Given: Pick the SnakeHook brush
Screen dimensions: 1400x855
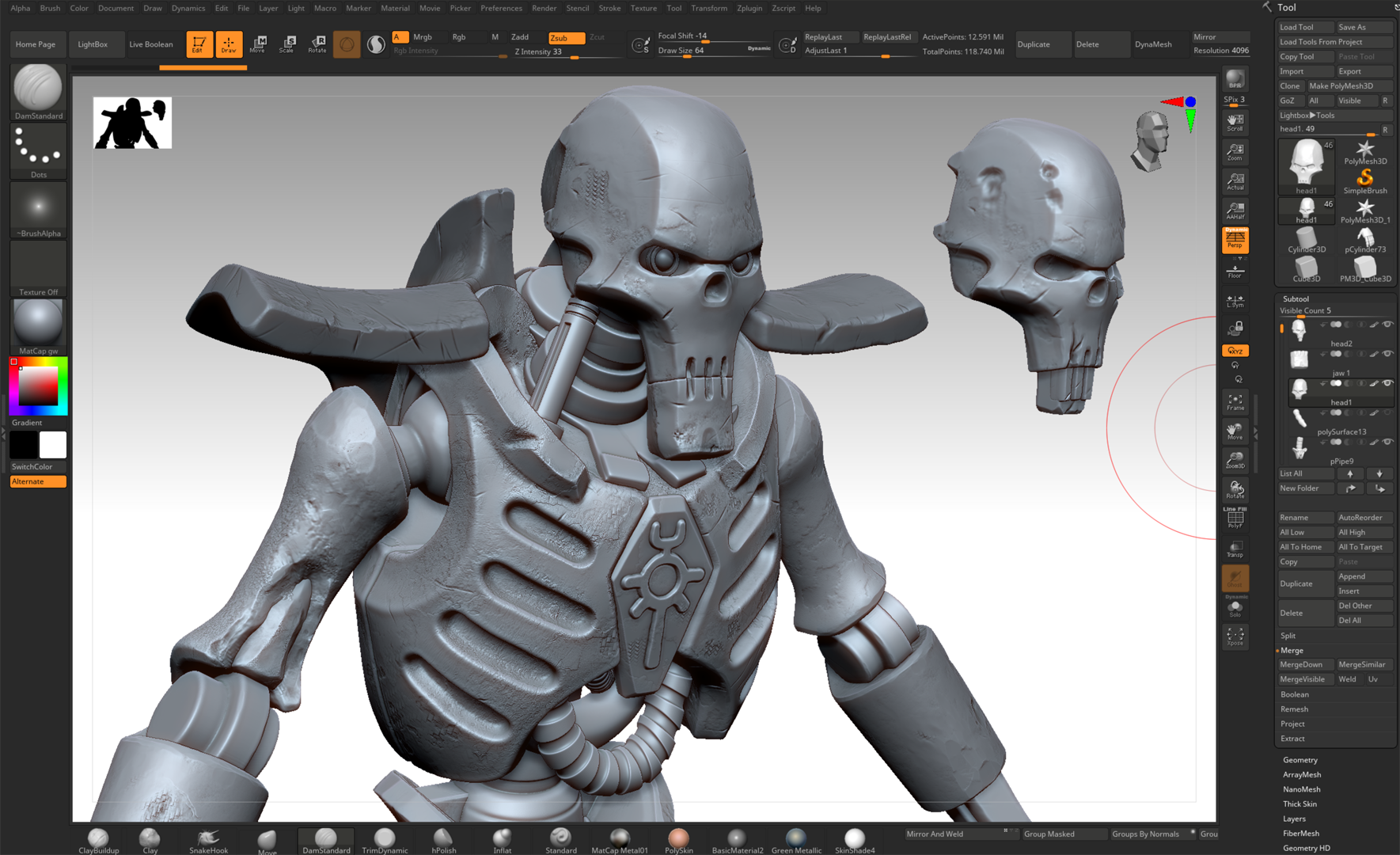Looking at the screenshot, I should pyautogui.click(x=208, y=839).
